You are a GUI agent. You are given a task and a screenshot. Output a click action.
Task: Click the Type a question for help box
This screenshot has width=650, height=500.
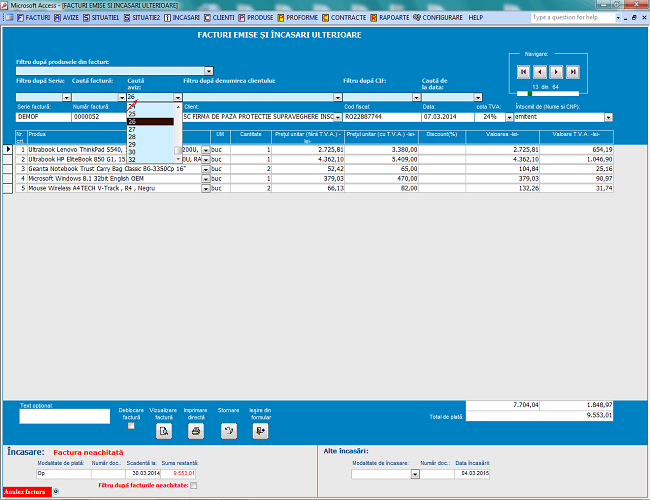click(x=573, y=17)
